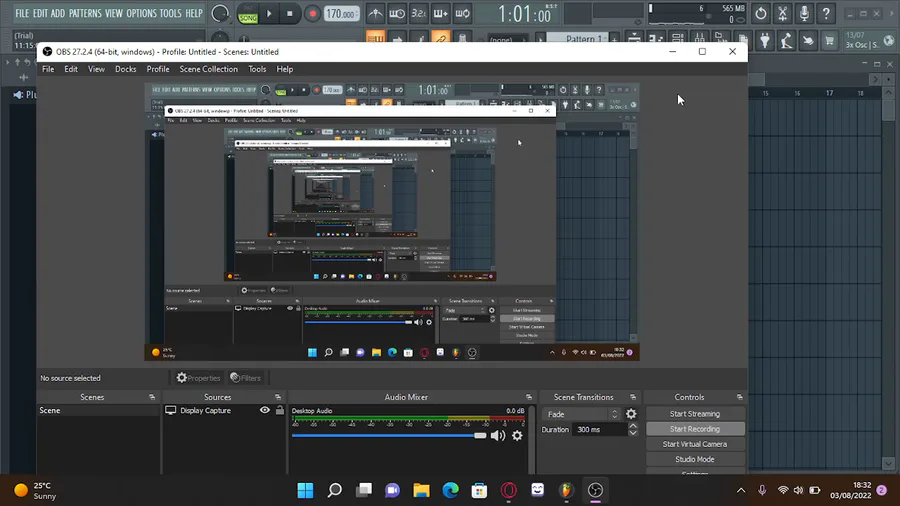Float the Sources dock using its header icon
The image size is (900, 506).
278,397
